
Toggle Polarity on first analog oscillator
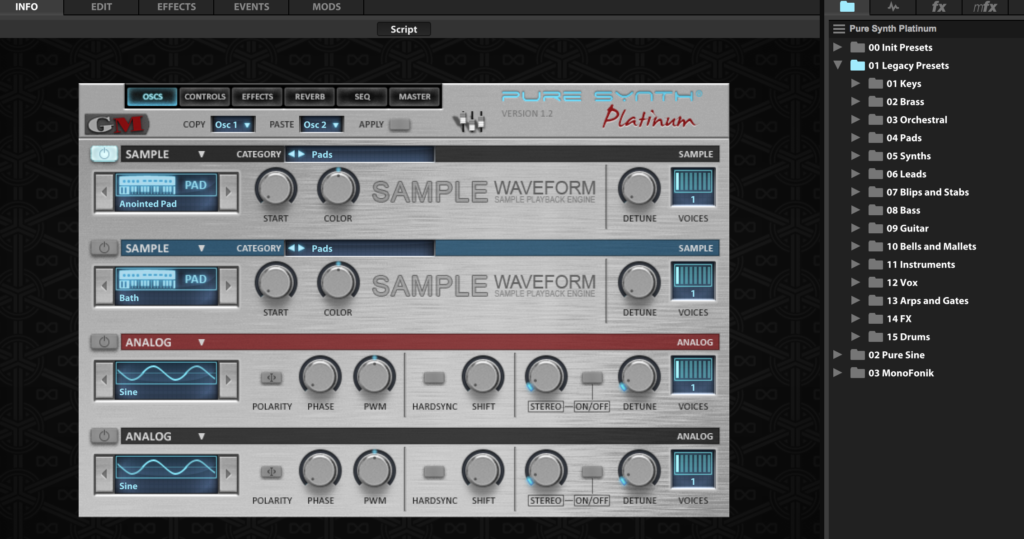point(272,378)
